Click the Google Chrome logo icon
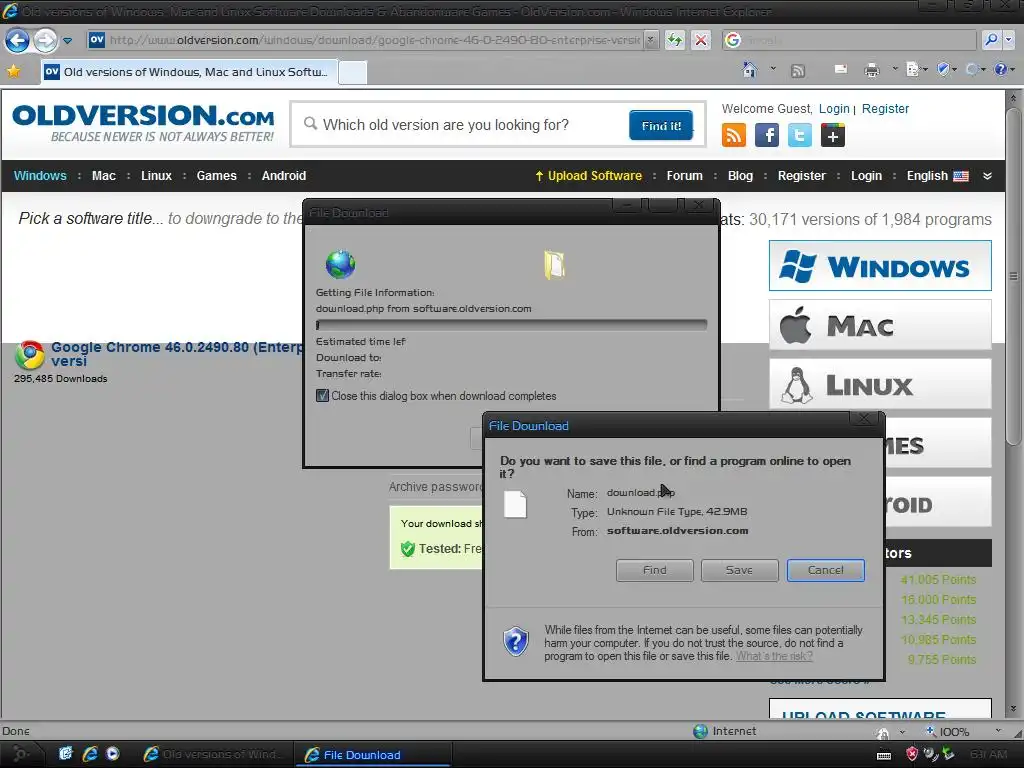 [x=29, y=355]
